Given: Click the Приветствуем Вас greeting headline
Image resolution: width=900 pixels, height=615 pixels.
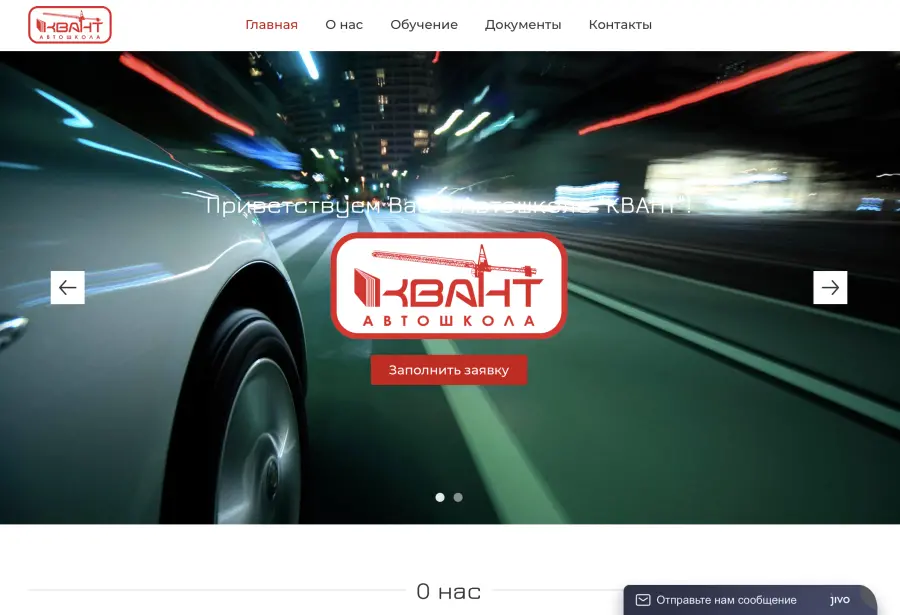Looking at the screenshot, I should click(449, 206).
